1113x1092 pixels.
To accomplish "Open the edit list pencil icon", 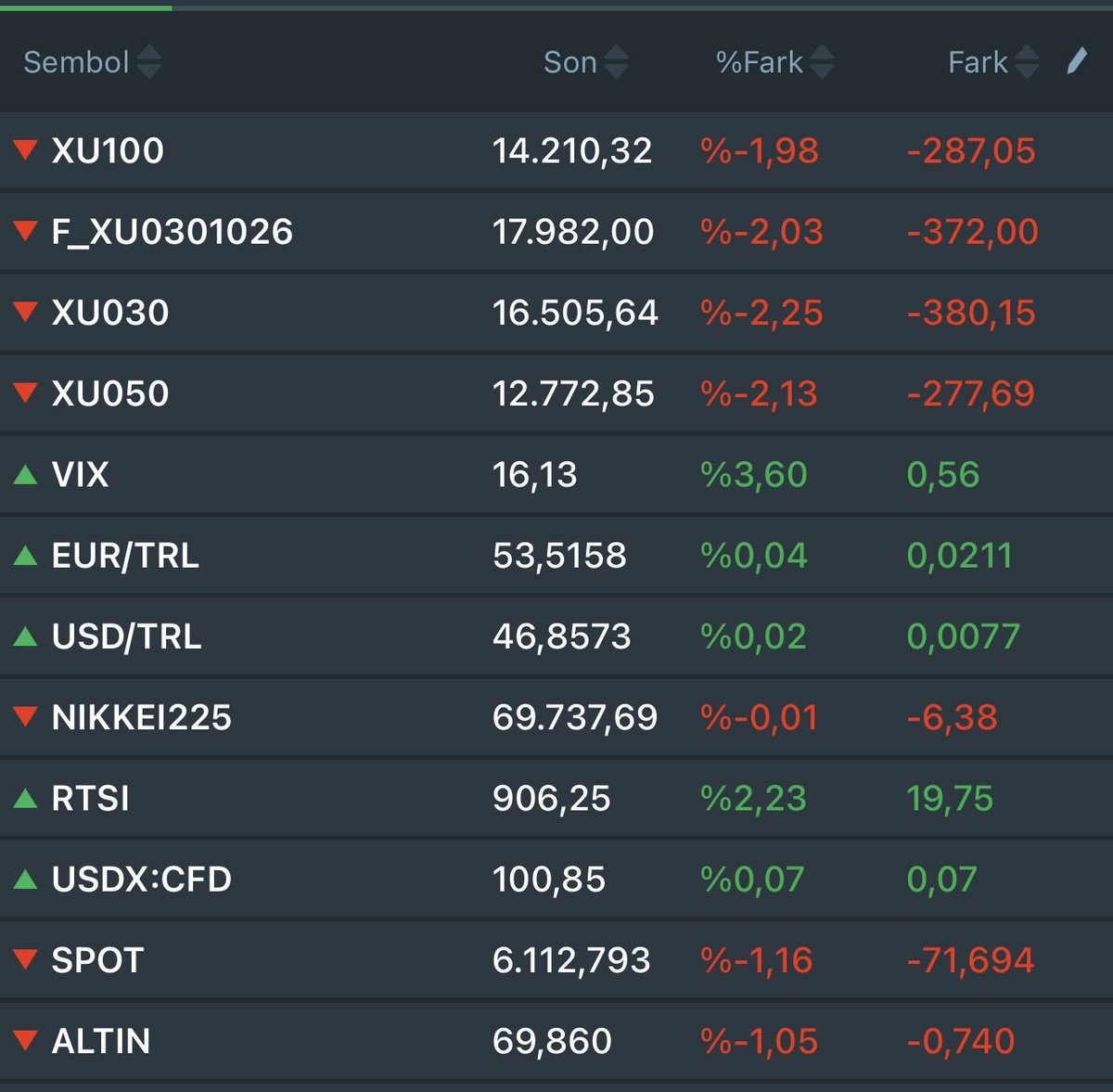I will click(x=1076, y=61).
